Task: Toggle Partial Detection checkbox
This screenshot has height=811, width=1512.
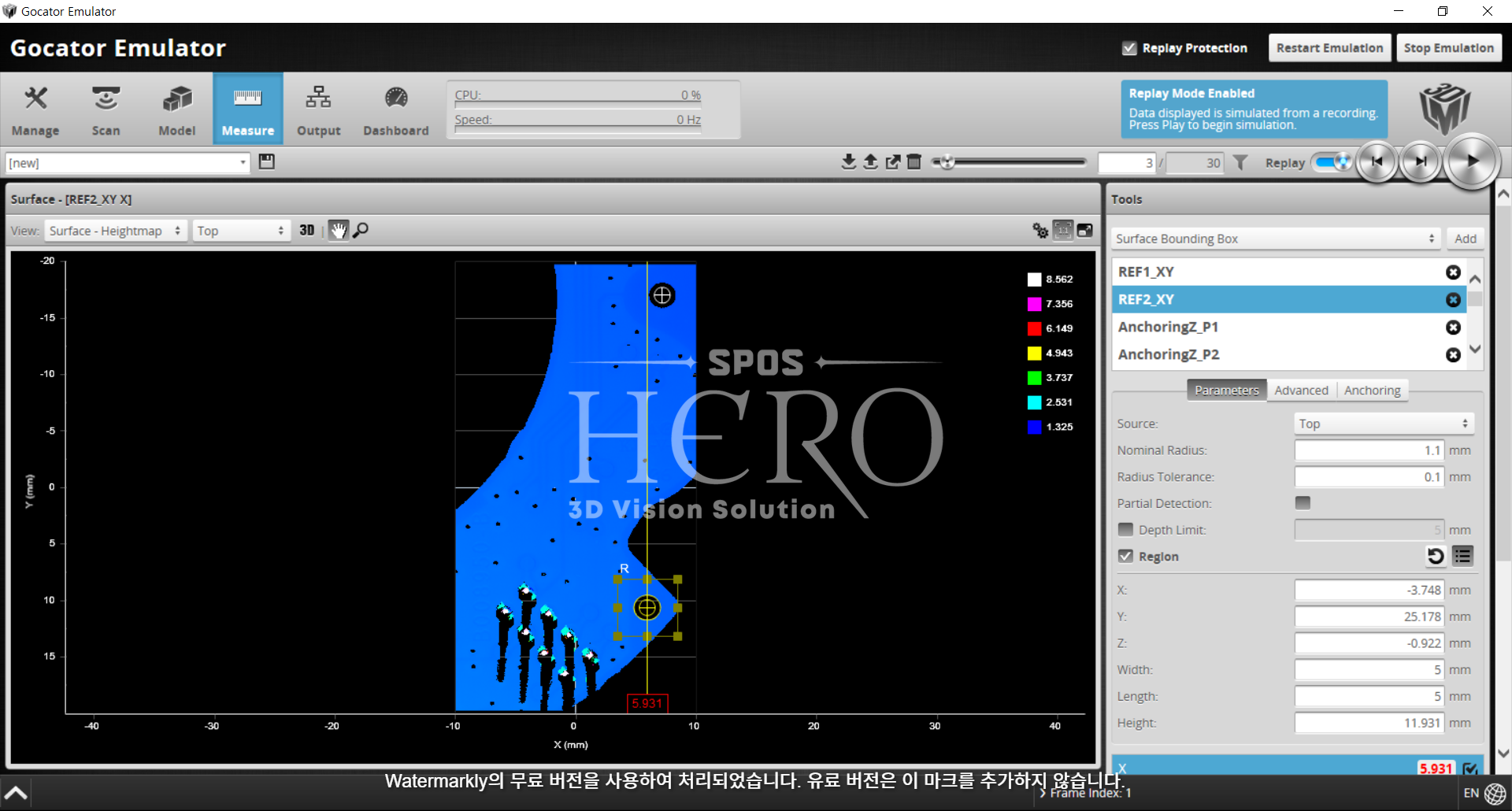Action: (x=1303, y=502)
